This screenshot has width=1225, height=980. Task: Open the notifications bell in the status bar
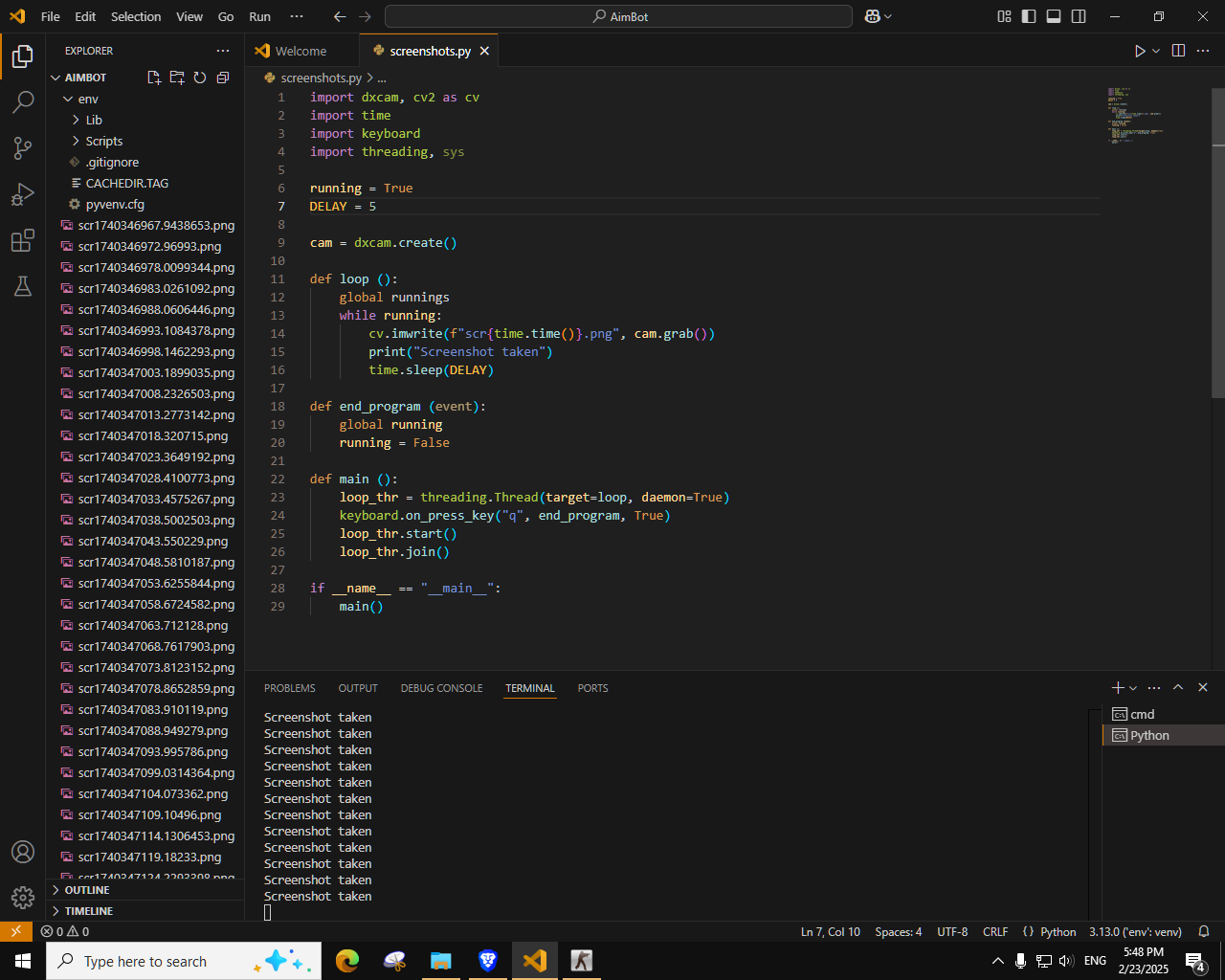click(1204, 931)
